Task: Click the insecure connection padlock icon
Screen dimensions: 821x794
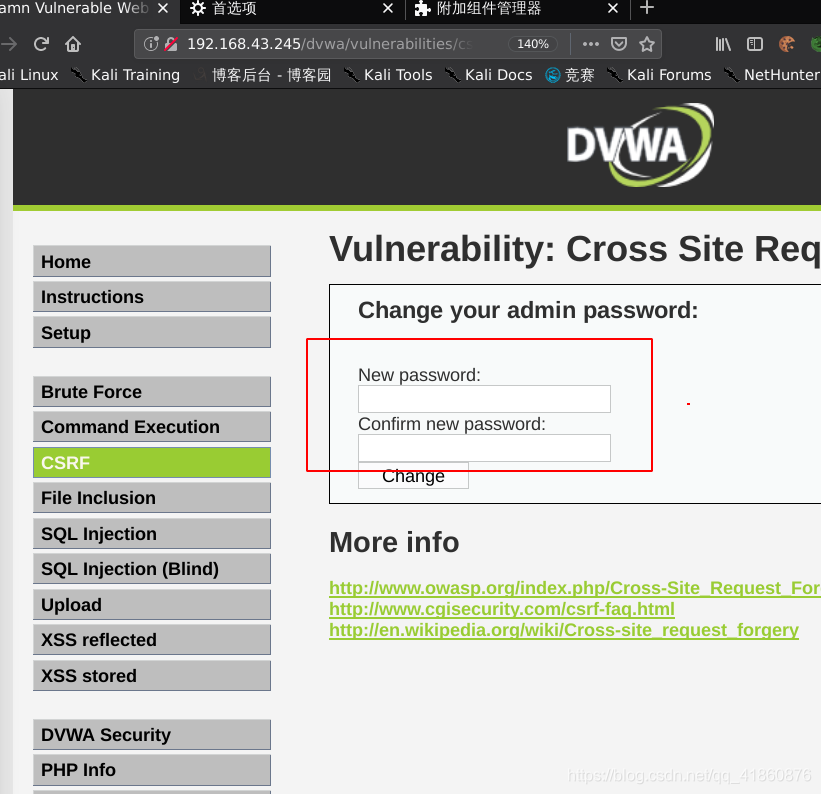Action: 171,44
